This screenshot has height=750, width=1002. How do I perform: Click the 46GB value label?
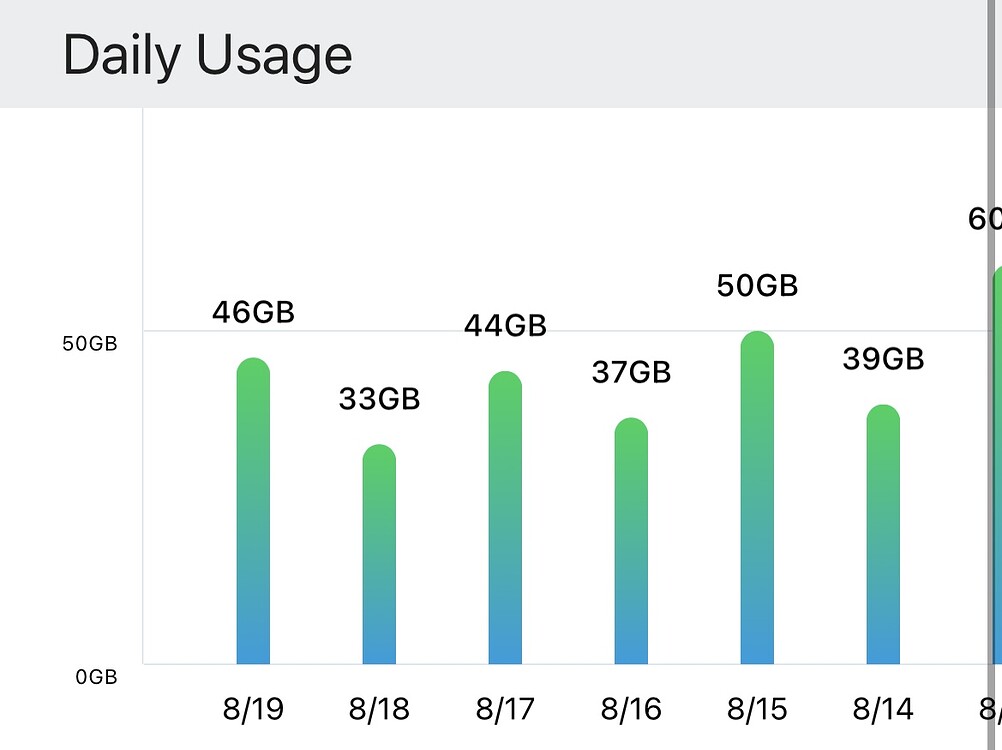(x=253, y=312)
